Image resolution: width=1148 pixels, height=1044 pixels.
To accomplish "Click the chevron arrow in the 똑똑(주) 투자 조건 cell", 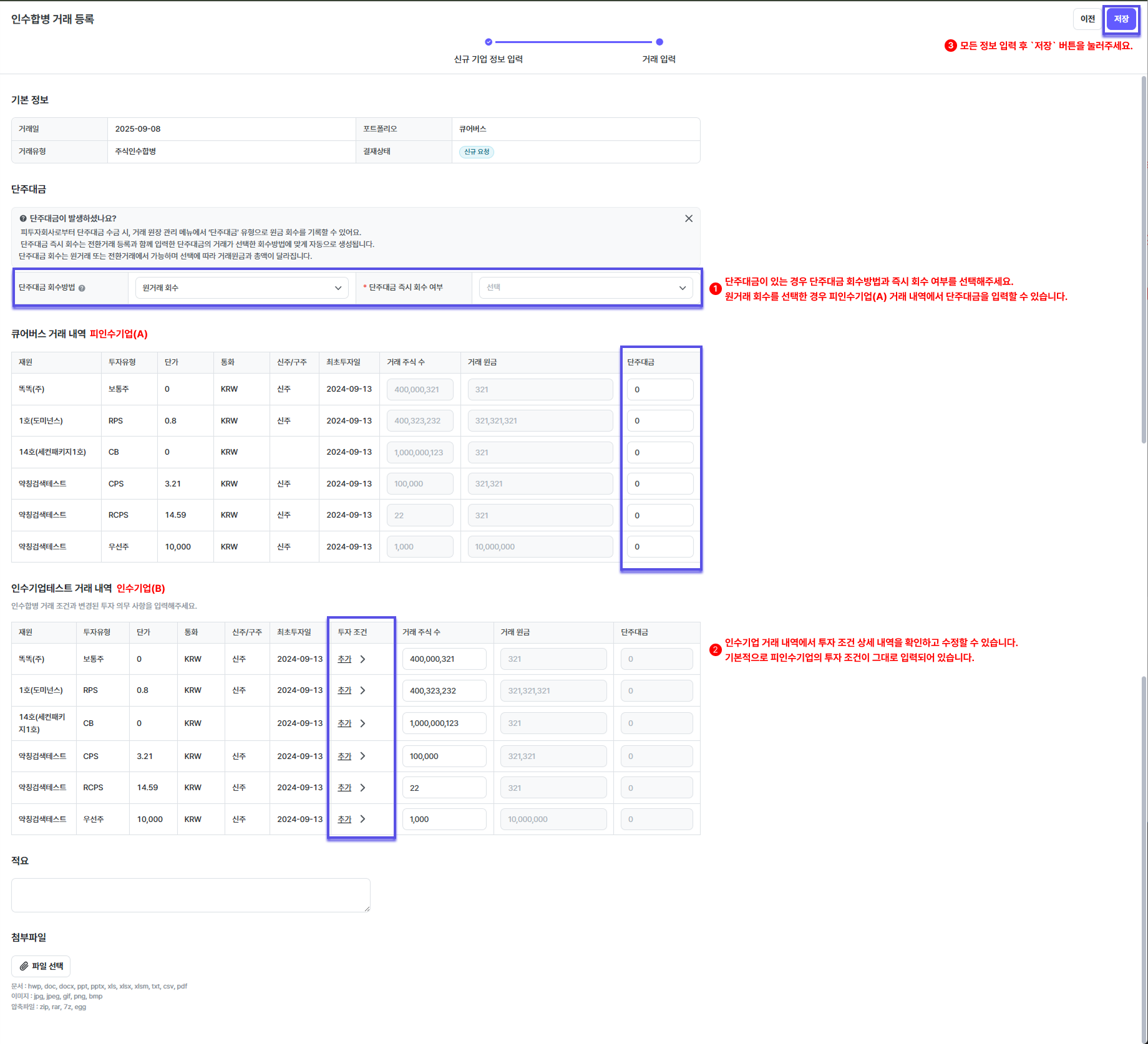I will pyautogui.click(x=362, y=659).
